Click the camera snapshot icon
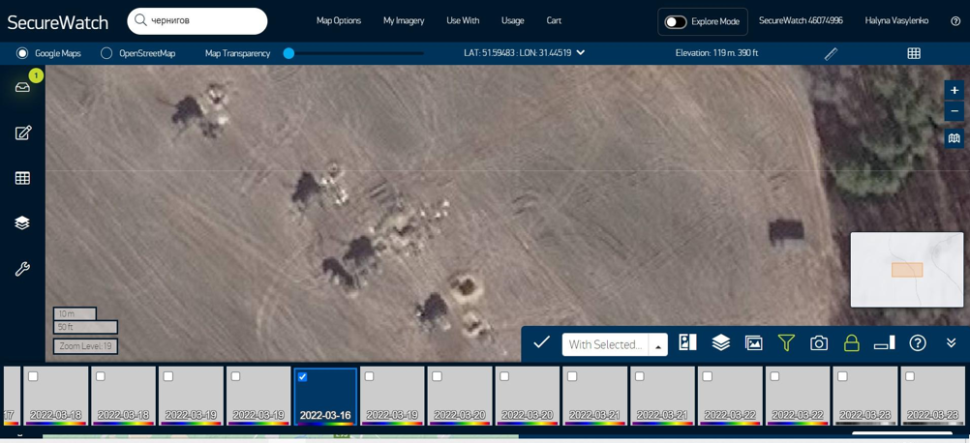This screenshot has height=443, width=970. (819, 343)
